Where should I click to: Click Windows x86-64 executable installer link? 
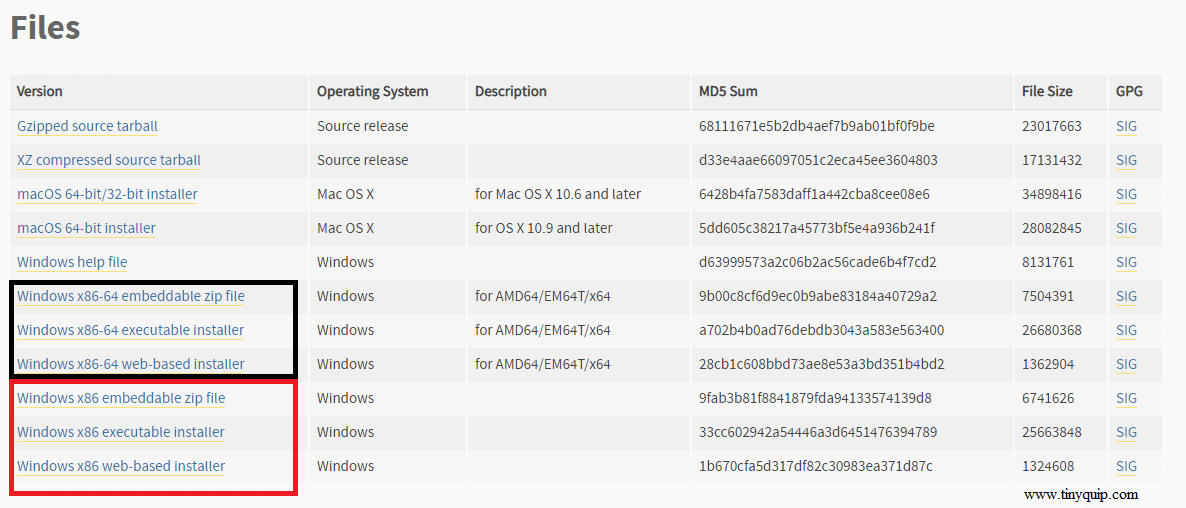[131, 330]
